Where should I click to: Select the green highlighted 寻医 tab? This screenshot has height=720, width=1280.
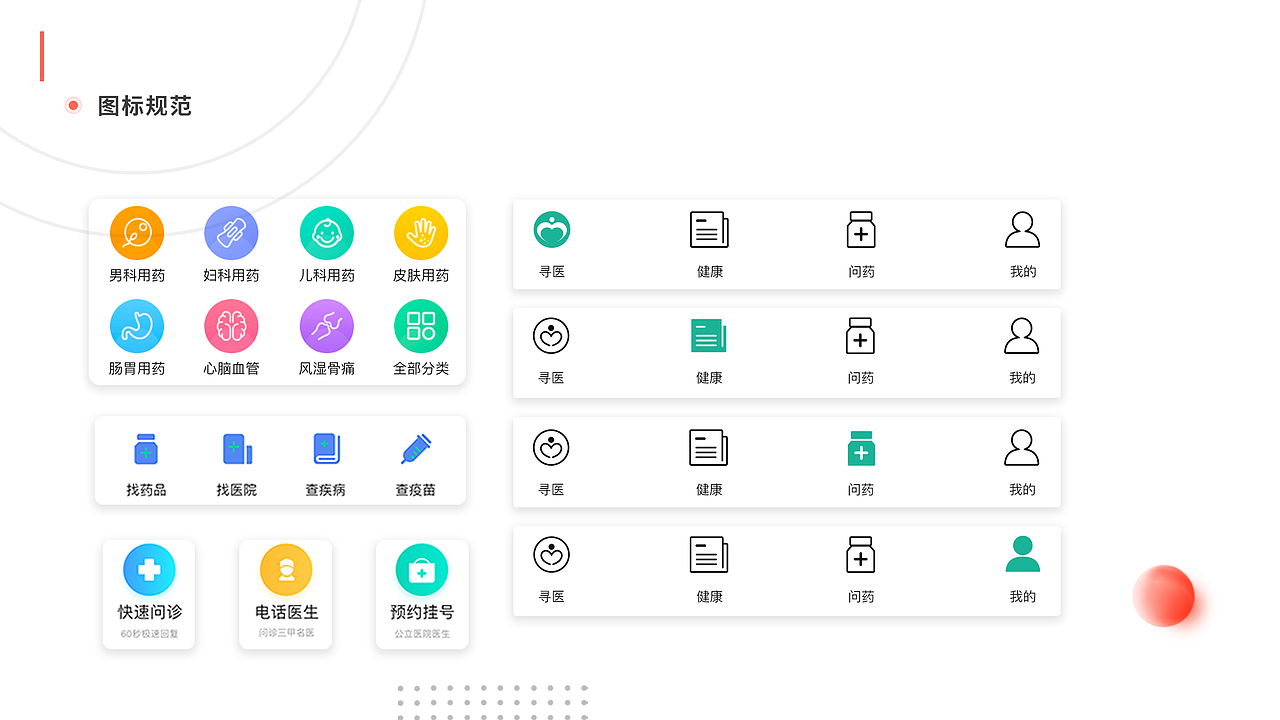point(552,244)
